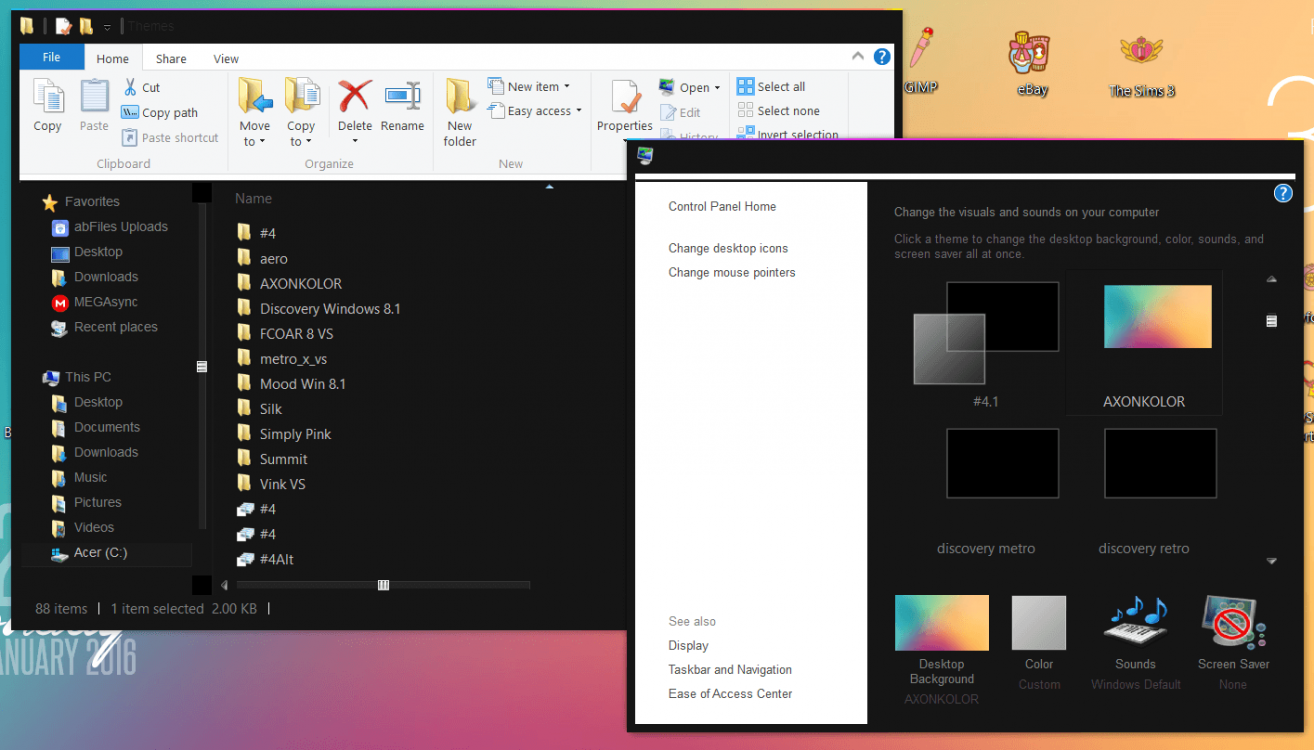Select the AXONKOLOR theme thumbnail

point(1158,317)
